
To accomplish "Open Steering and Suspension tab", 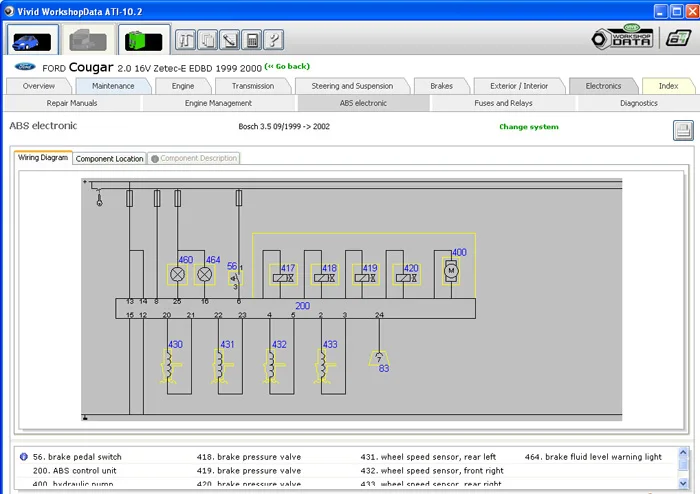I will [x=352, y=86].
